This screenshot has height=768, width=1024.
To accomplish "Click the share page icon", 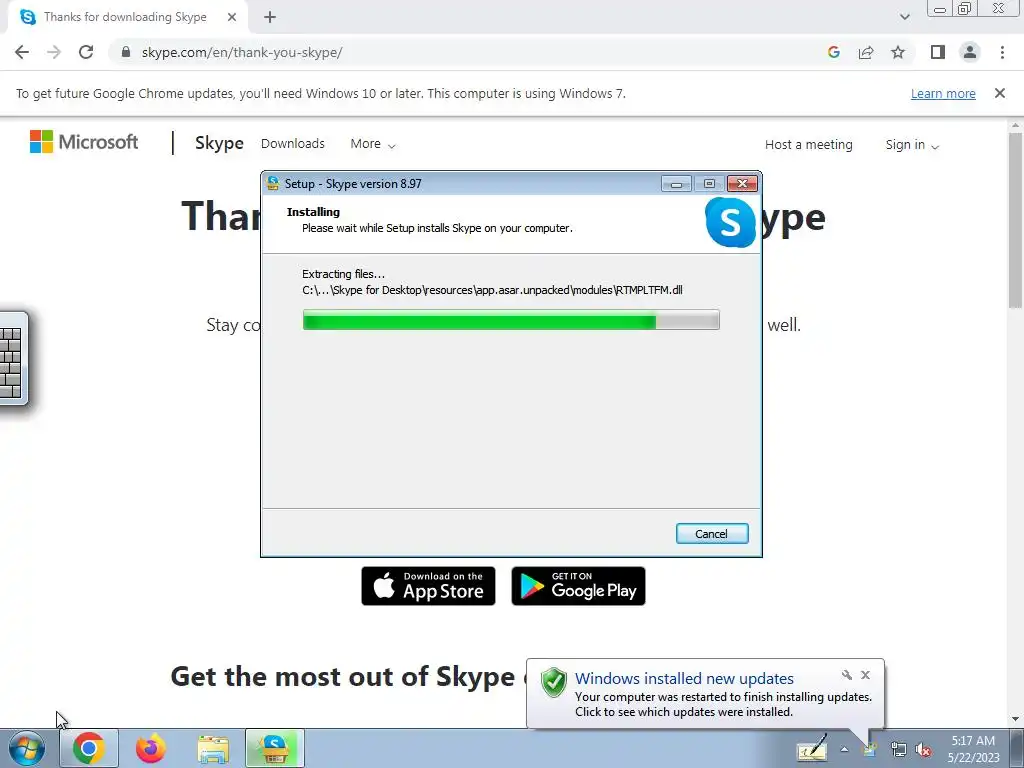I will [x=866, y=52].
